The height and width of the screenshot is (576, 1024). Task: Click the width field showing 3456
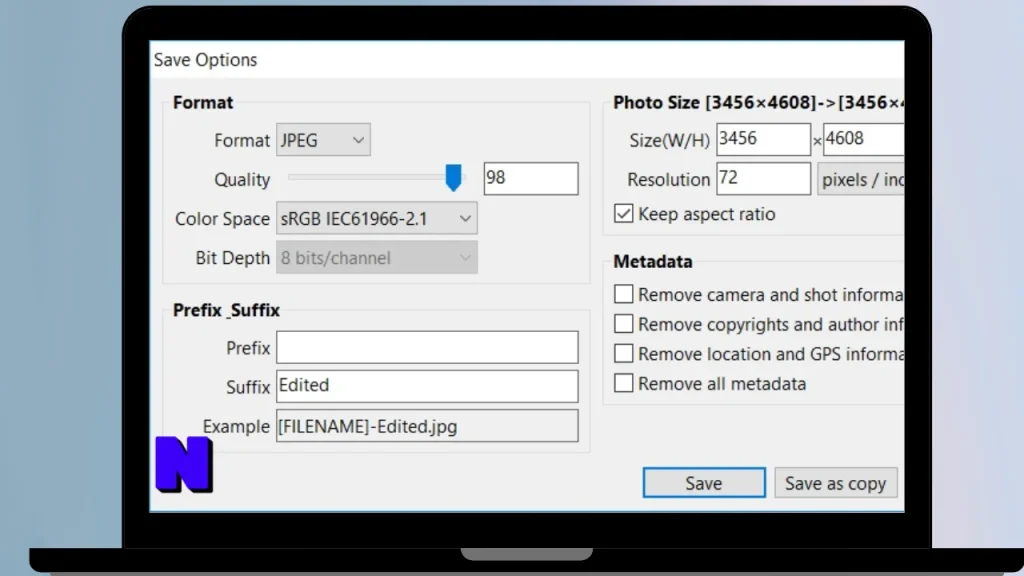click(x=763, y=139)
